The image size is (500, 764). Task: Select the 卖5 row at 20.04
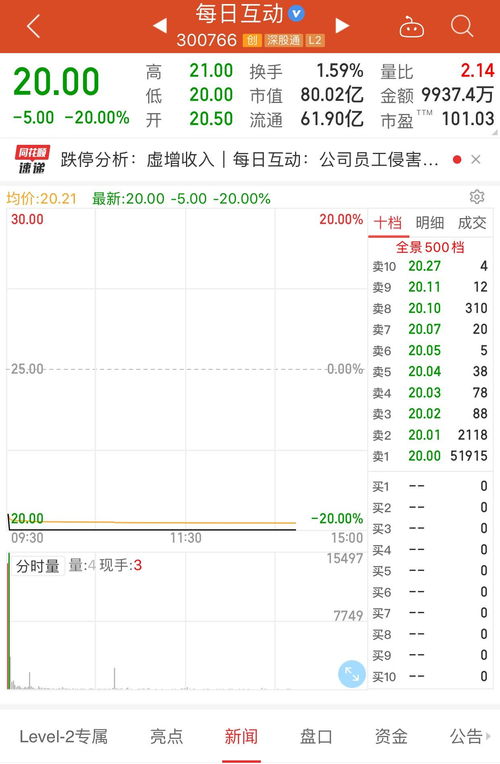pos(429,371)
